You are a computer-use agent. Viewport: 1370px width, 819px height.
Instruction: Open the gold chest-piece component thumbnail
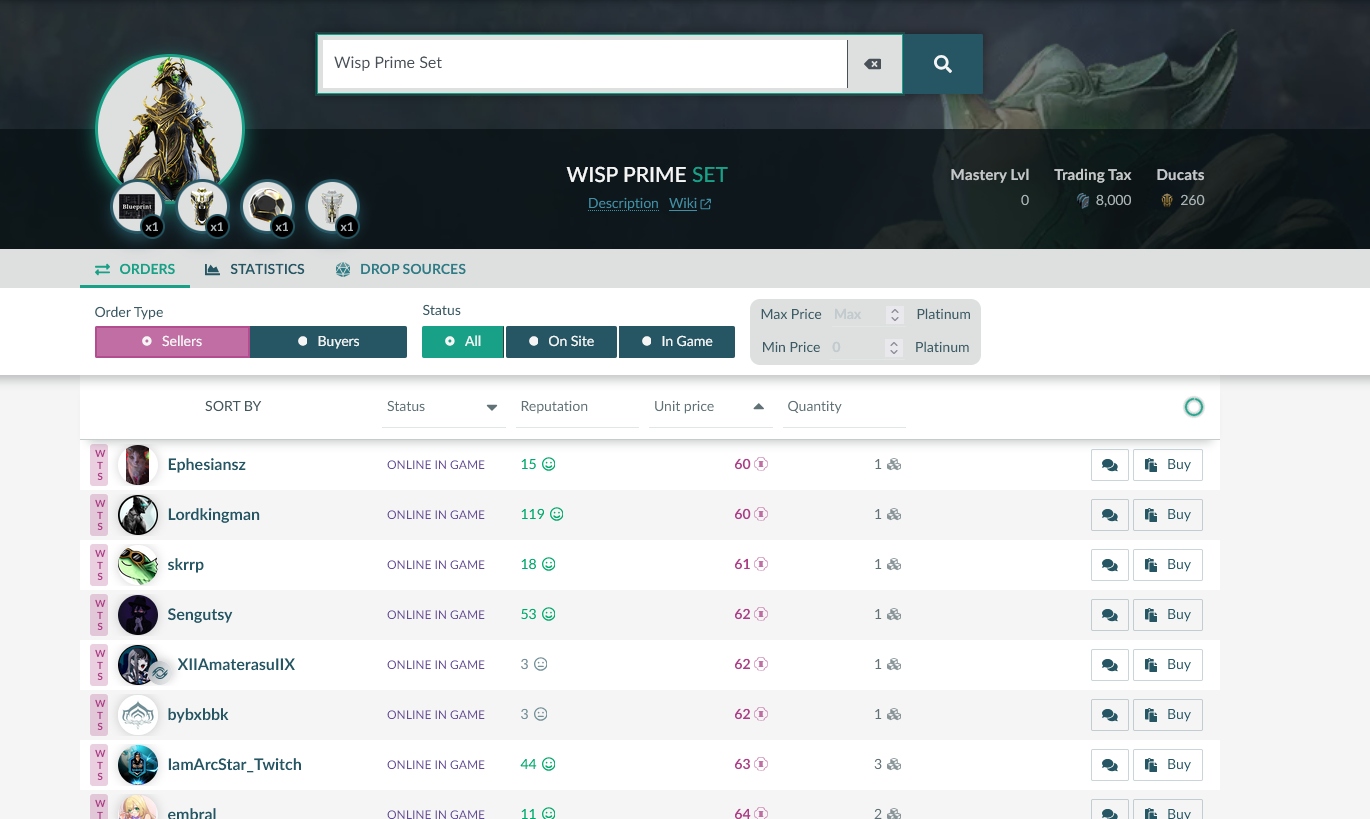[202, 207]
